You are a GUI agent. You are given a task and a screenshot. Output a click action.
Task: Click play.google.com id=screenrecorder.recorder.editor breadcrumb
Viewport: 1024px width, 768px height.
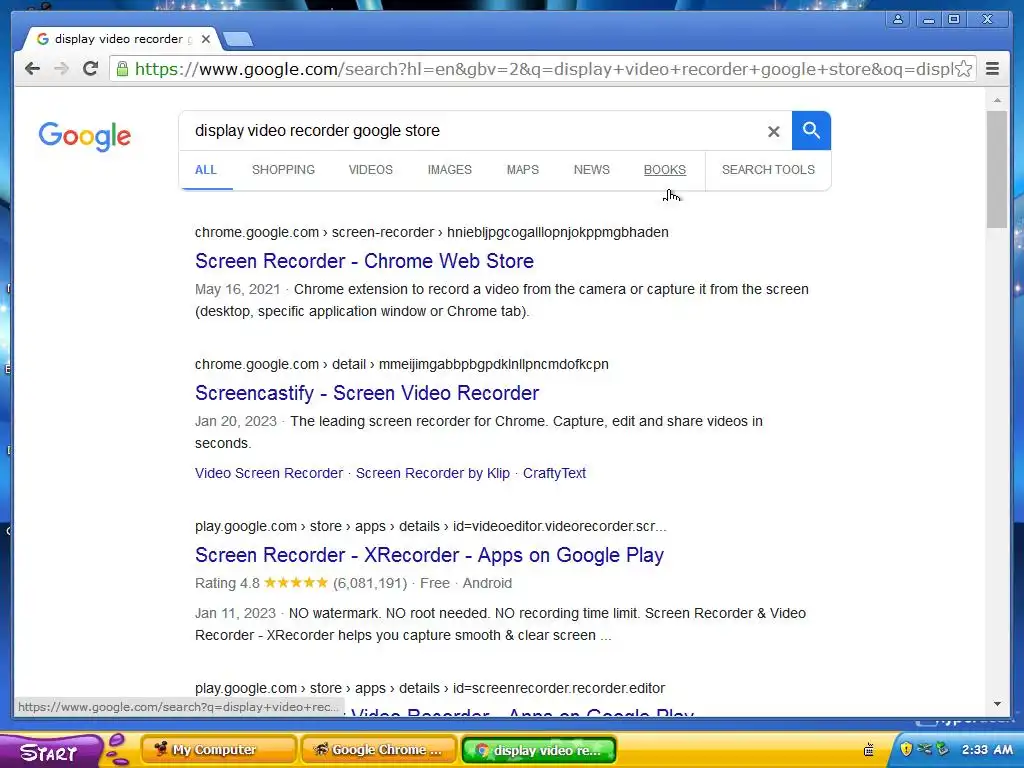click(x=430, y=688)
